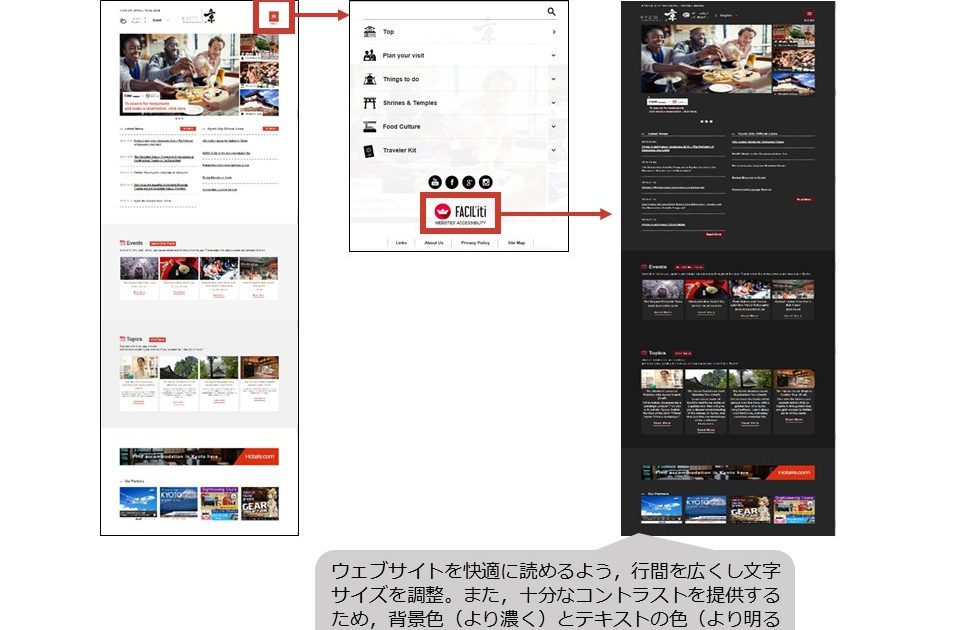Click the search magnifier icon in menu panel
The width and height of the screenshot is (960, 630).
(551, 12)
